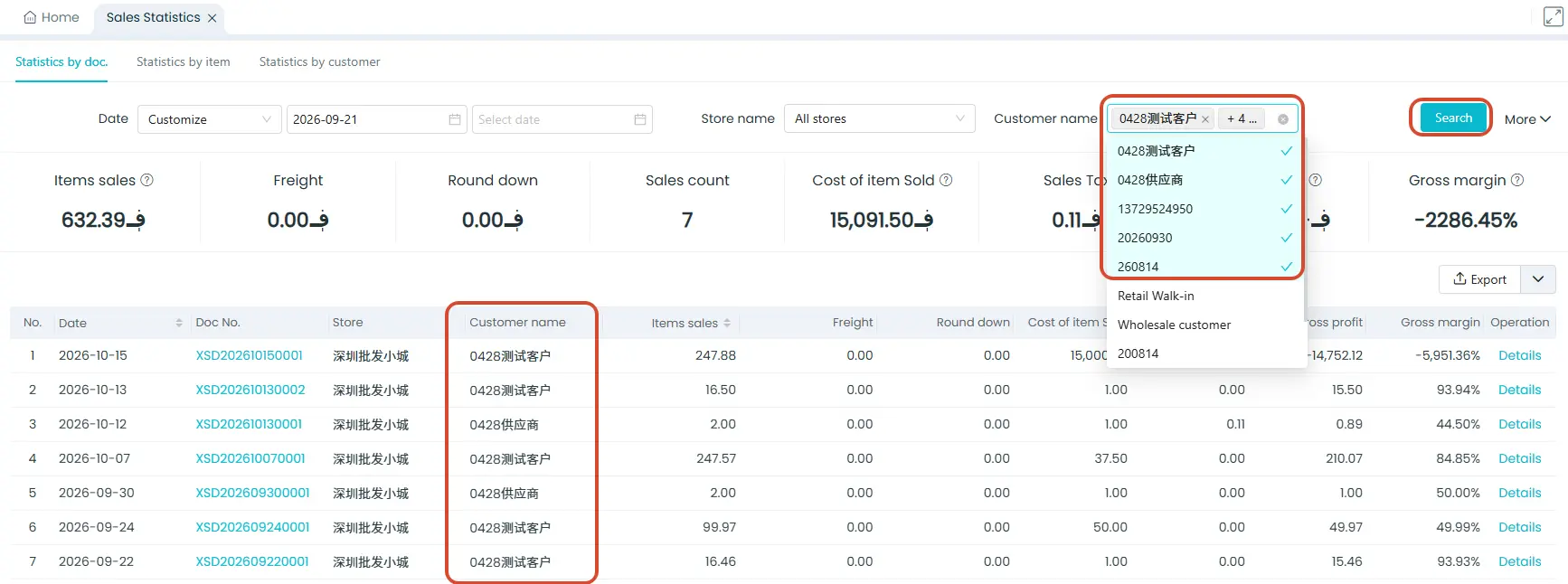
Task: Remove the 0428测试客户 tag from customer filter
Action: click(x=1205, y=119)
